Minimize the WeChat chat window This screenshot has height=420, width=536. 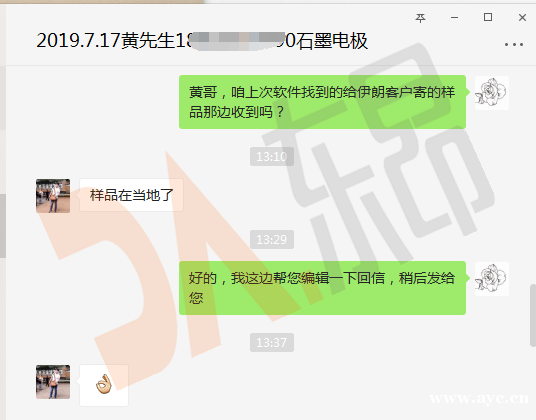[454, 17]
